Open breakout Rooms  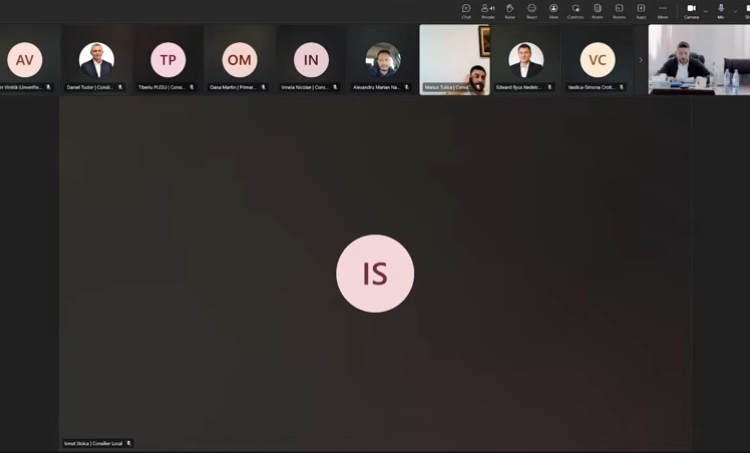(619, 10)
